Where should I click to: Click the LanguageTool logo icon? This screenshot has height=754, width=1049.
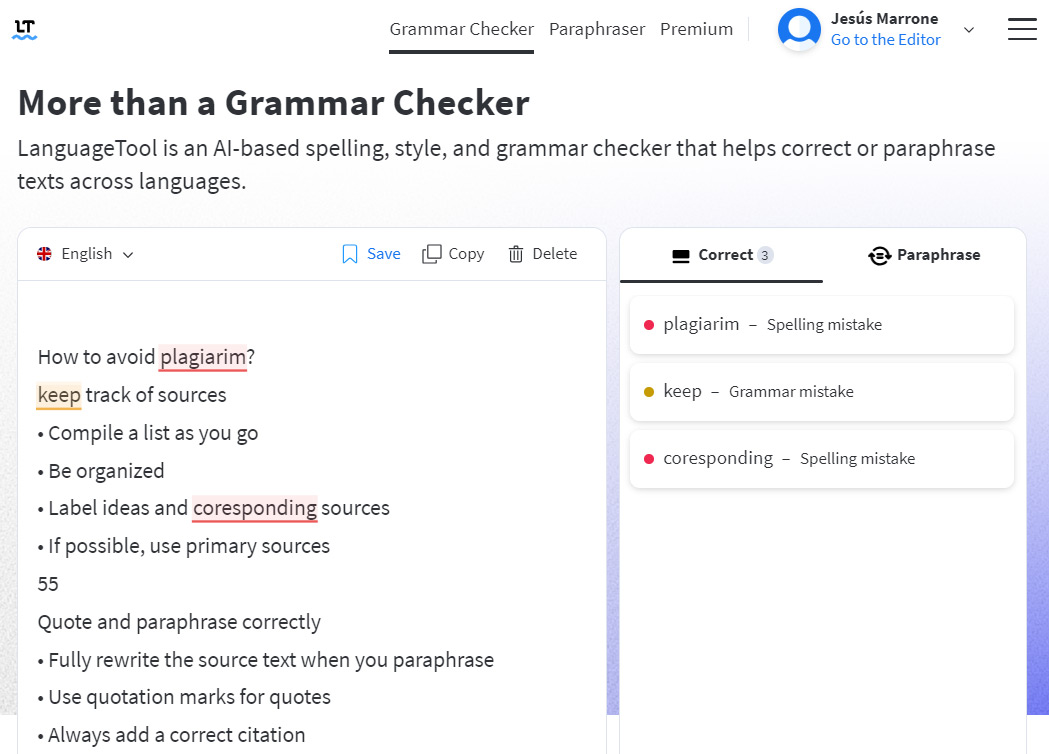pyautogui.click(x=25, y=29)
